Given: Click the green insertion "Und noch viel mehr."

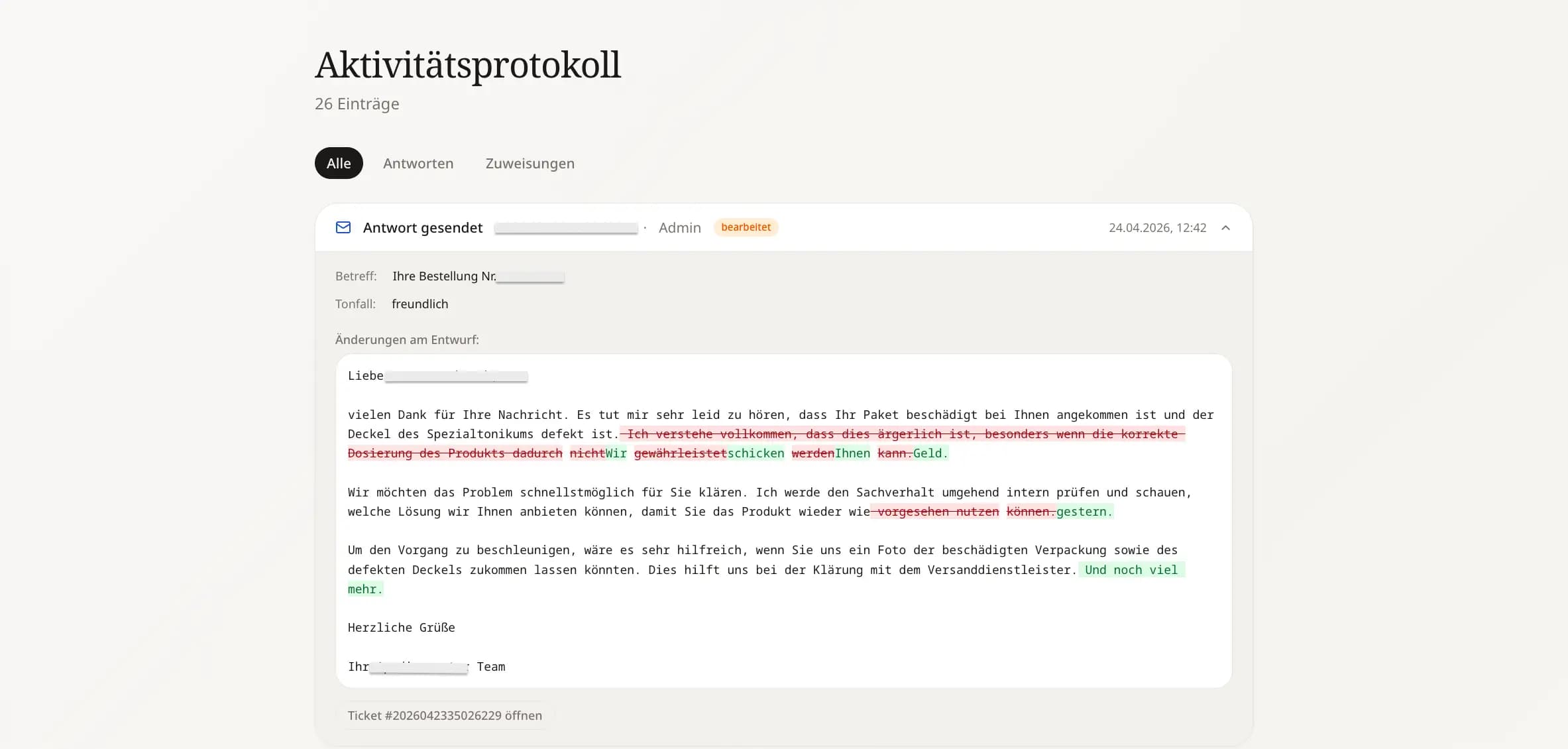Looking at the screenshot, I should tap(1131, 570).
